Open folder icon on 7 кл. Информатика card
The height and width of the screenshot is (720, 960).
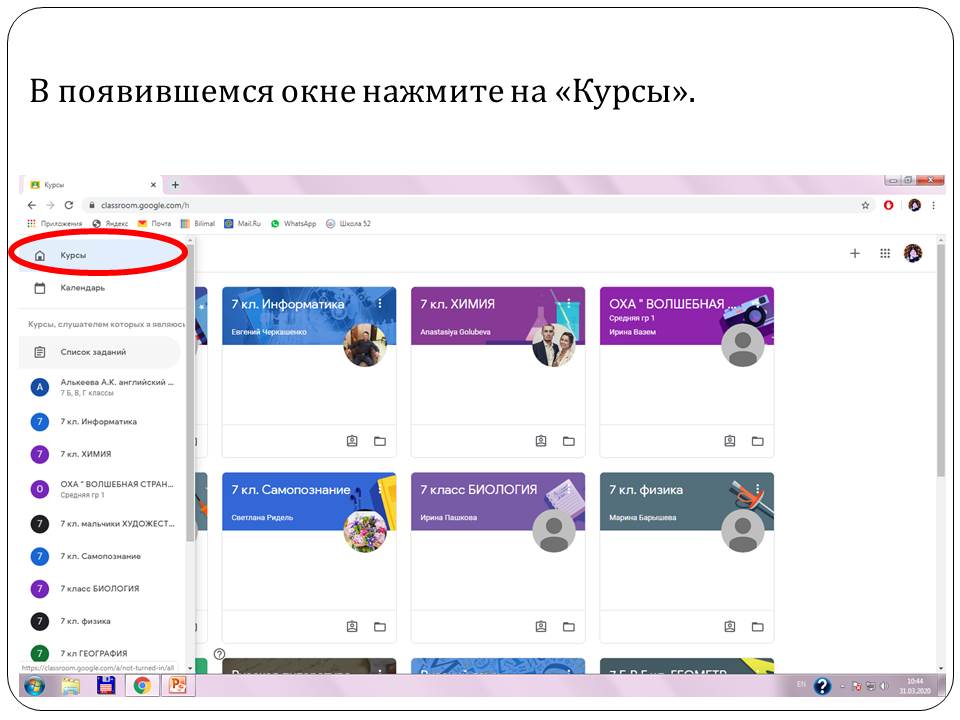pos(380,441)
